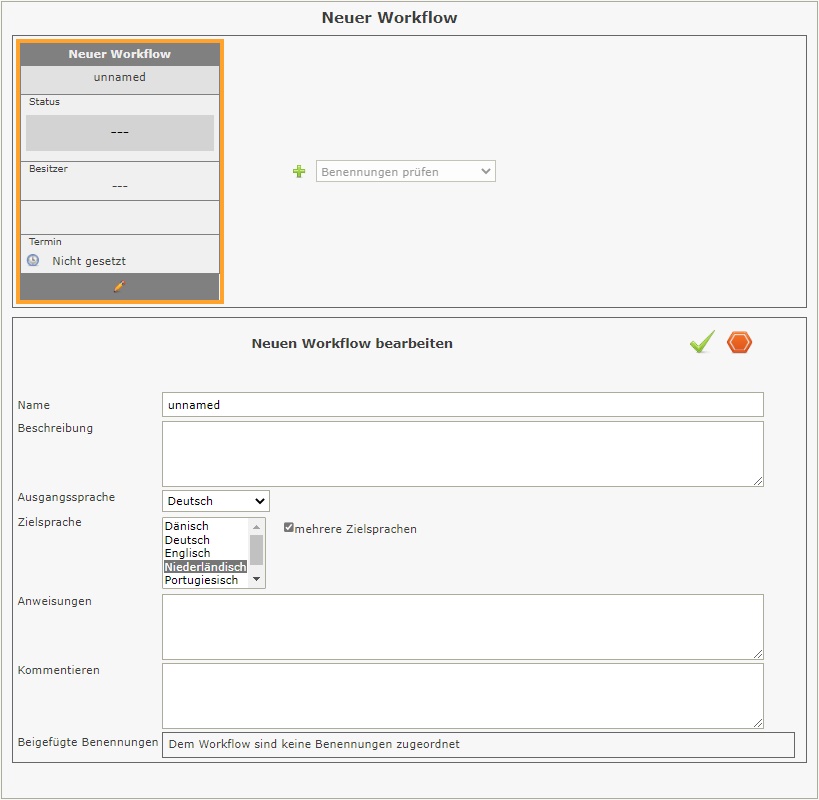The image size is (819, 800).
Task: Click the highlighted Niederländisch list entry
Action: click(x=205, y=567)
